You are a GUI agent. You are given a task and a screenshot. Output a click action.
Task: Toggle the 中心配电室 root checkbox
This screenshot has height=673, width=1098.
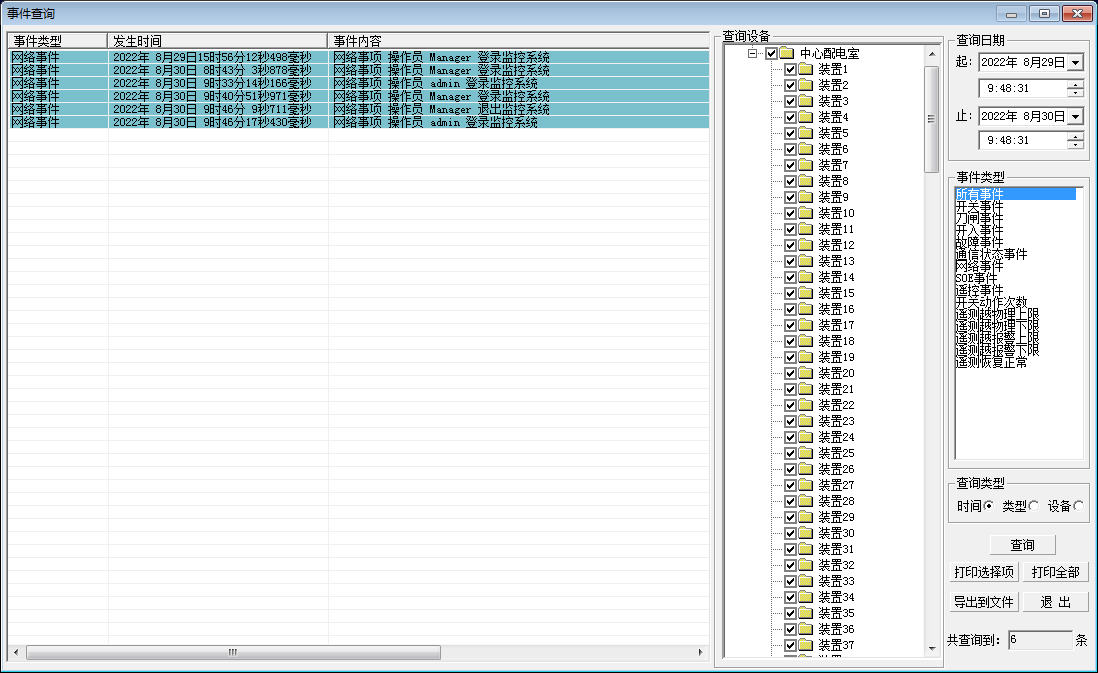pos(771,53)
